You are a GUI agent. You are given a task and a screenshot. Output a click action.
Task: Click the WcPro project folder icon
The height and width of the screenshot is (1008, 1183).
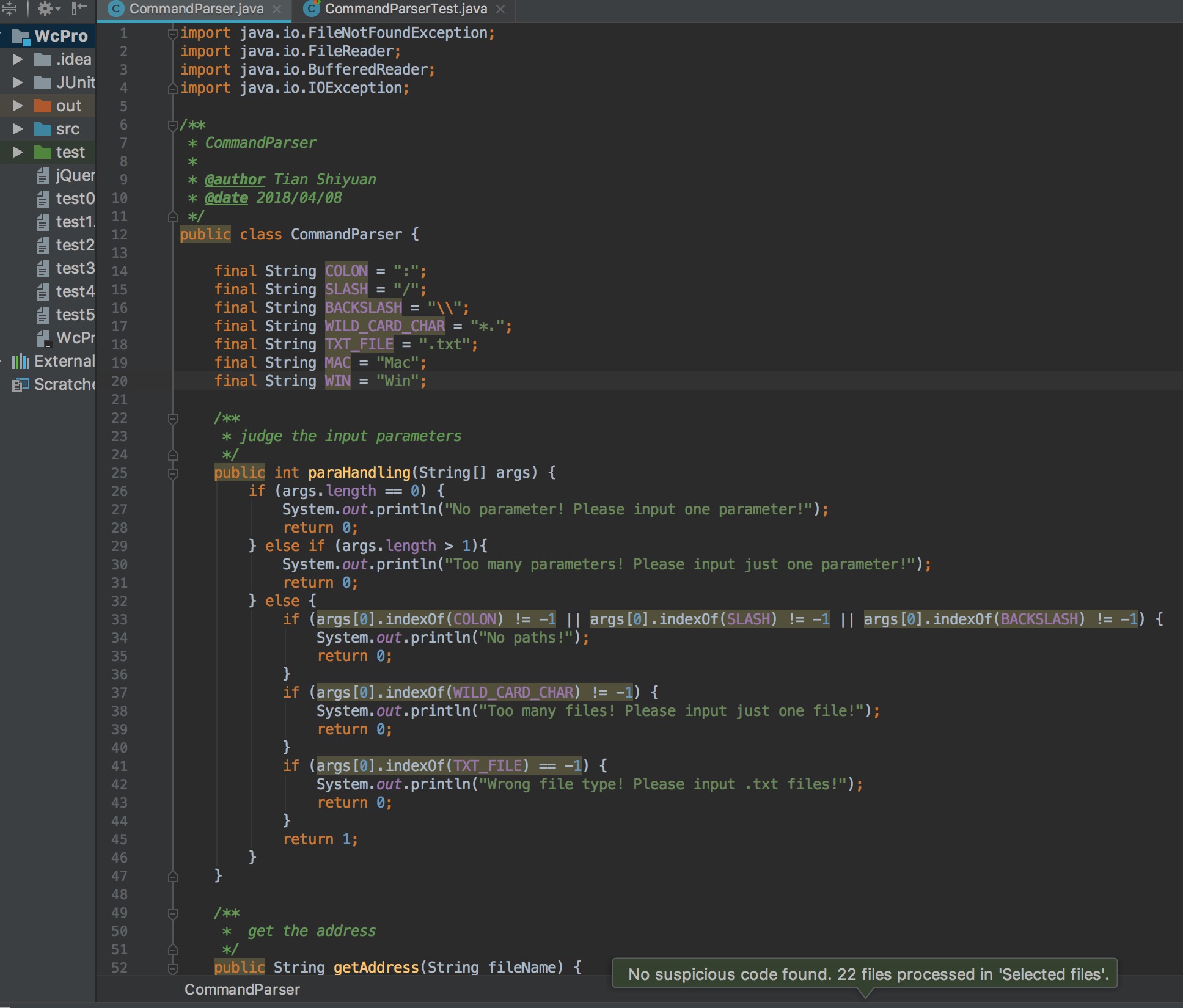(21, 37)
